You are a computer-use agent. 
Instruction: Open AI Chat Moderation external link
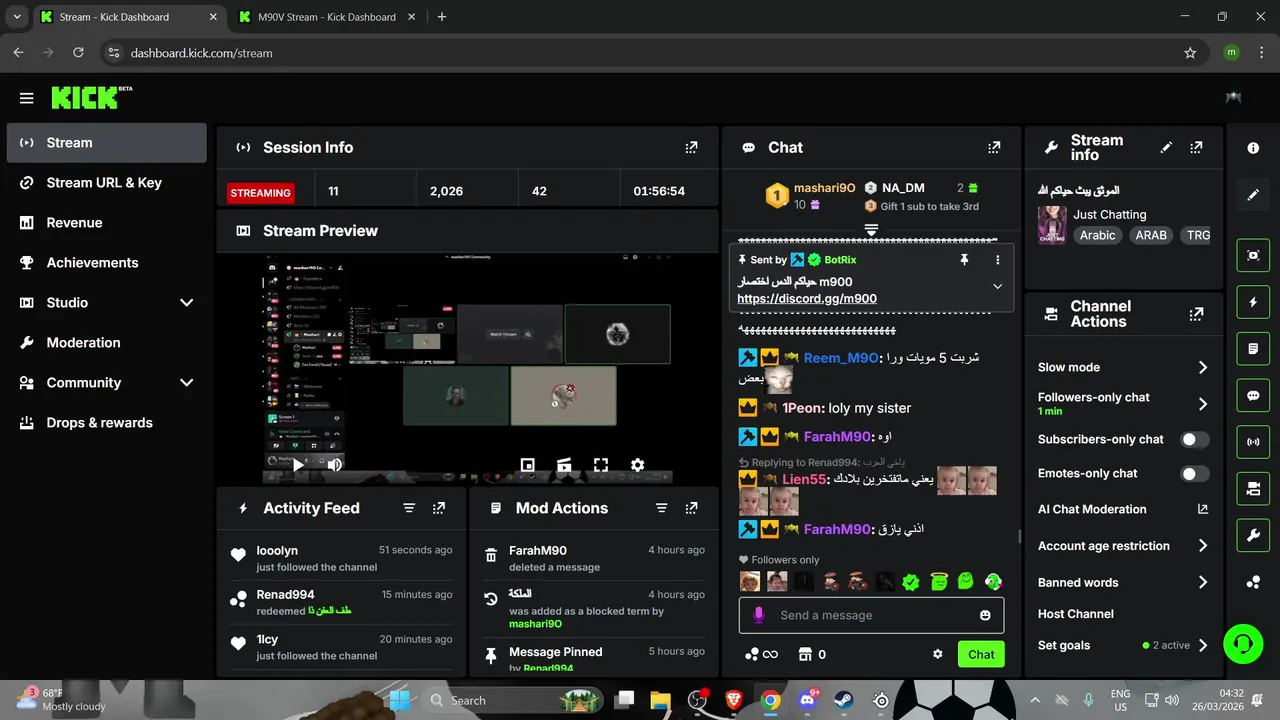coord(1203,509)
